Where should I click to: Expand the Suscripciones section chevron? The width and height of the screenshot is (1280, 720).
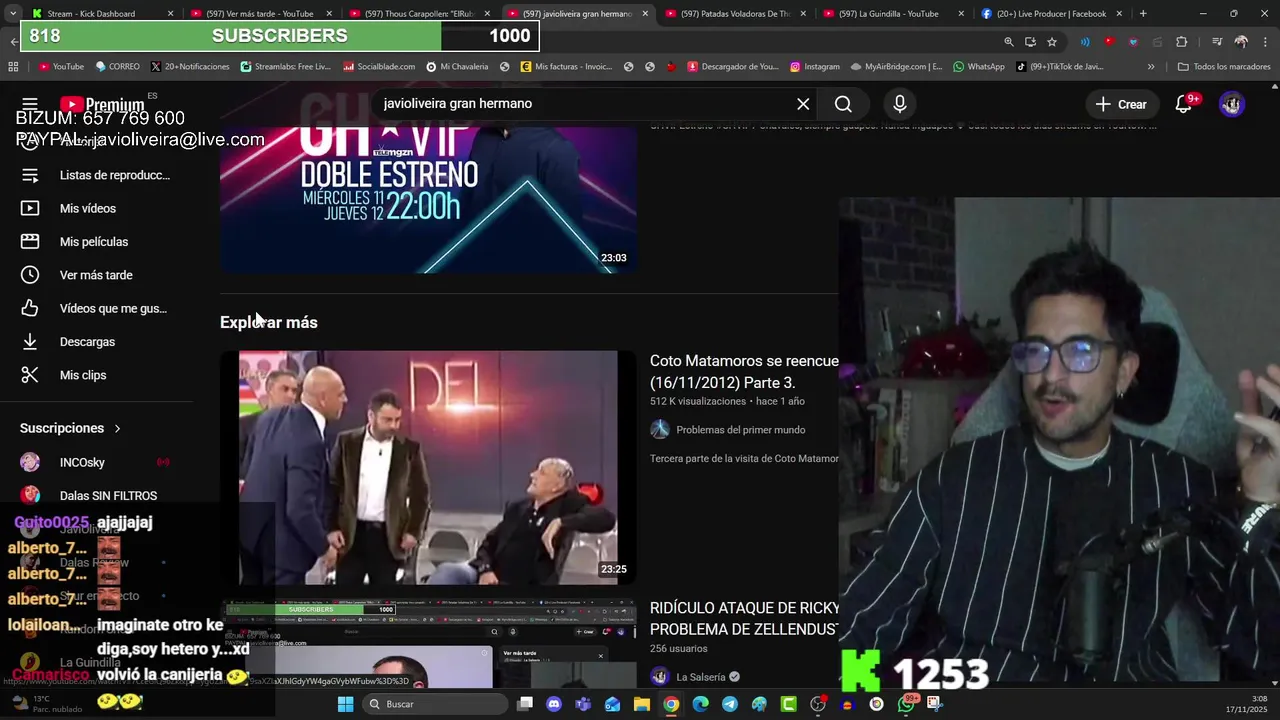(x=117, y=428)
